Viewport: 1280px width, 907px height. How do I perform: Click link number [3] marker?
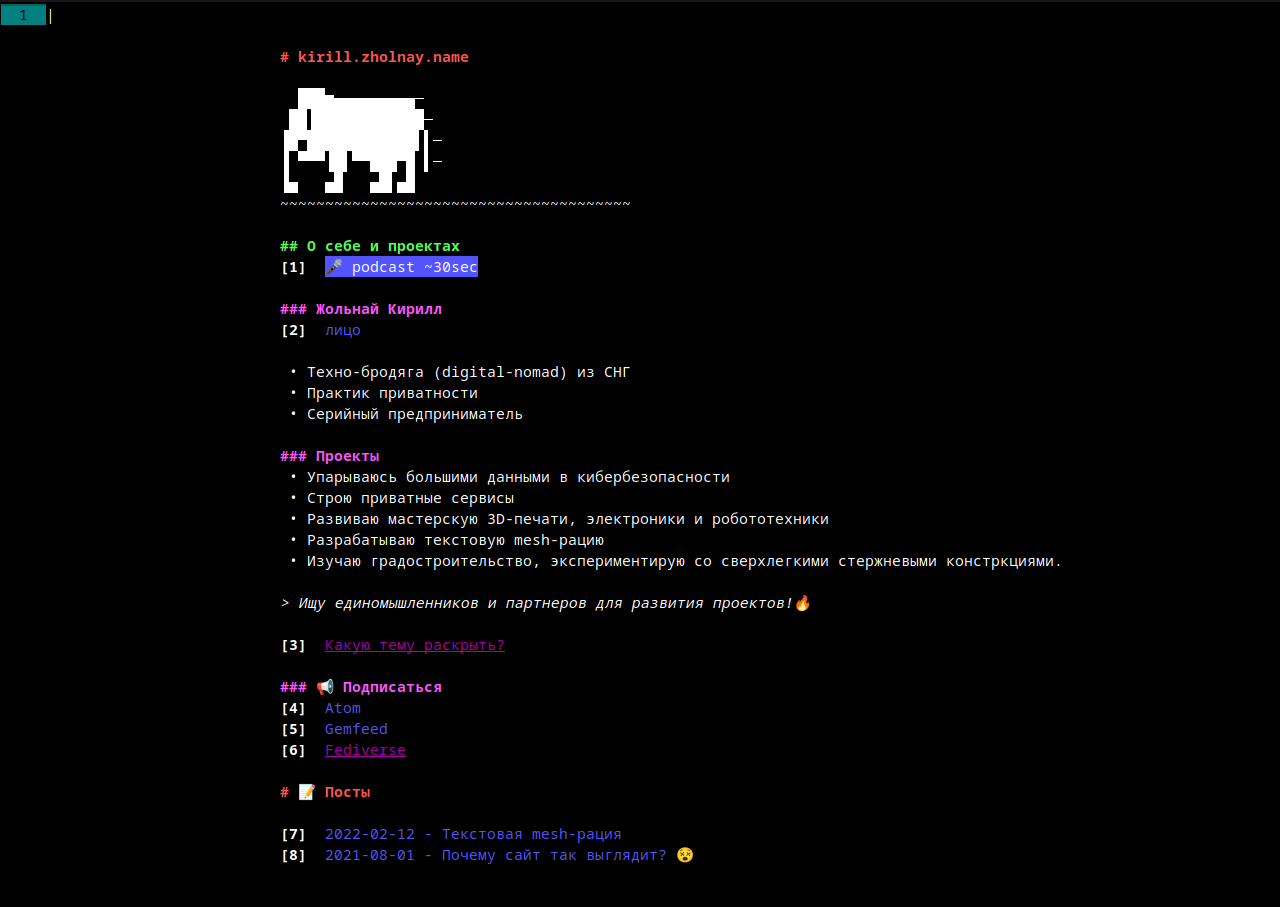(293, 645)
